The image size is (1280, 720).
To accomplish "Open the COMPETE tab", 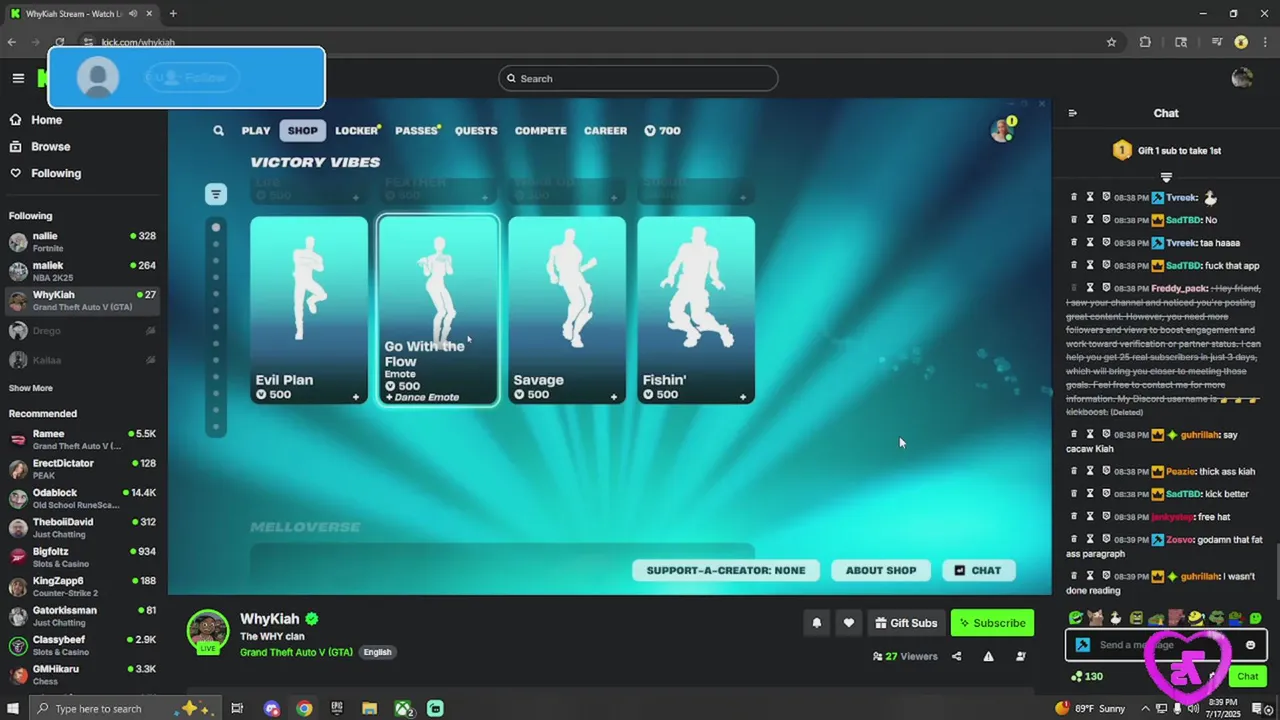I will point(541,130).
